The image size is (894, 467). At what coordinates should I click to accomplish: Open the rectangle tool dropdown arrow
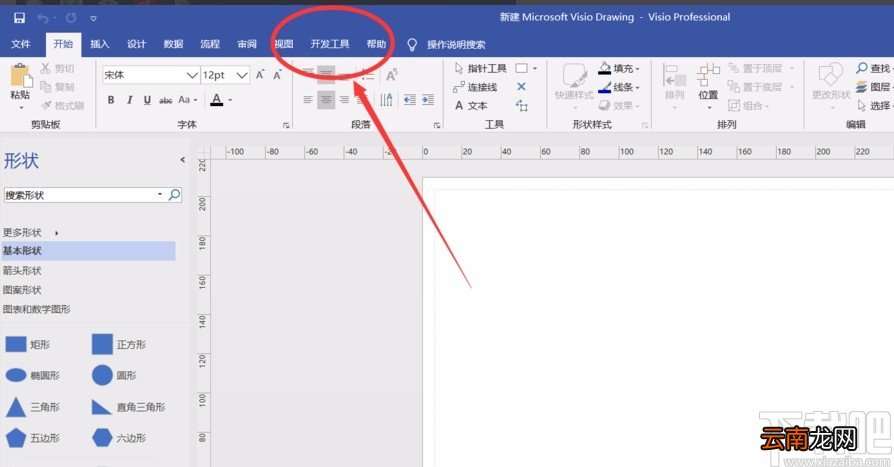coord(535,68)
